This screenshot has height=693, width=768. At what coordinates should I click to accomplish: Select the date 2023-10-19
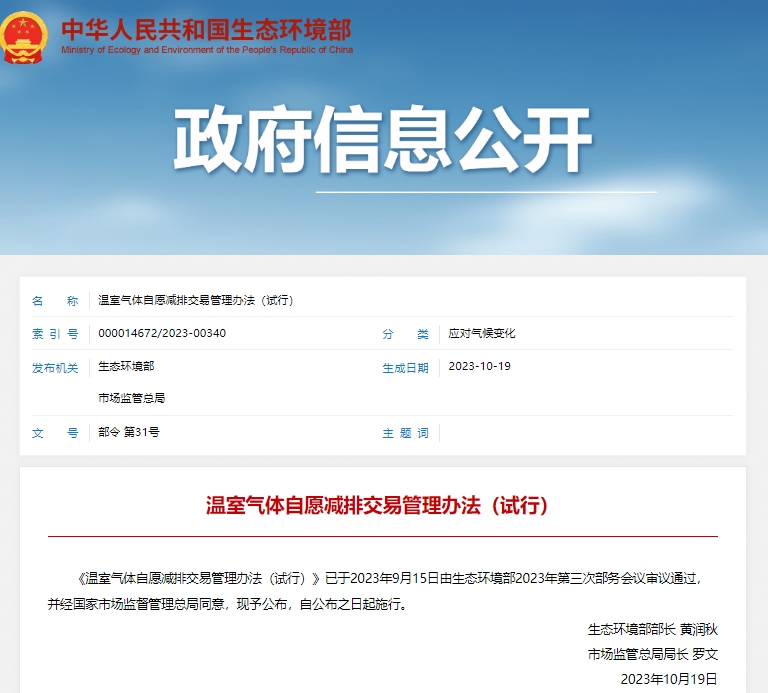coord(480,366)
